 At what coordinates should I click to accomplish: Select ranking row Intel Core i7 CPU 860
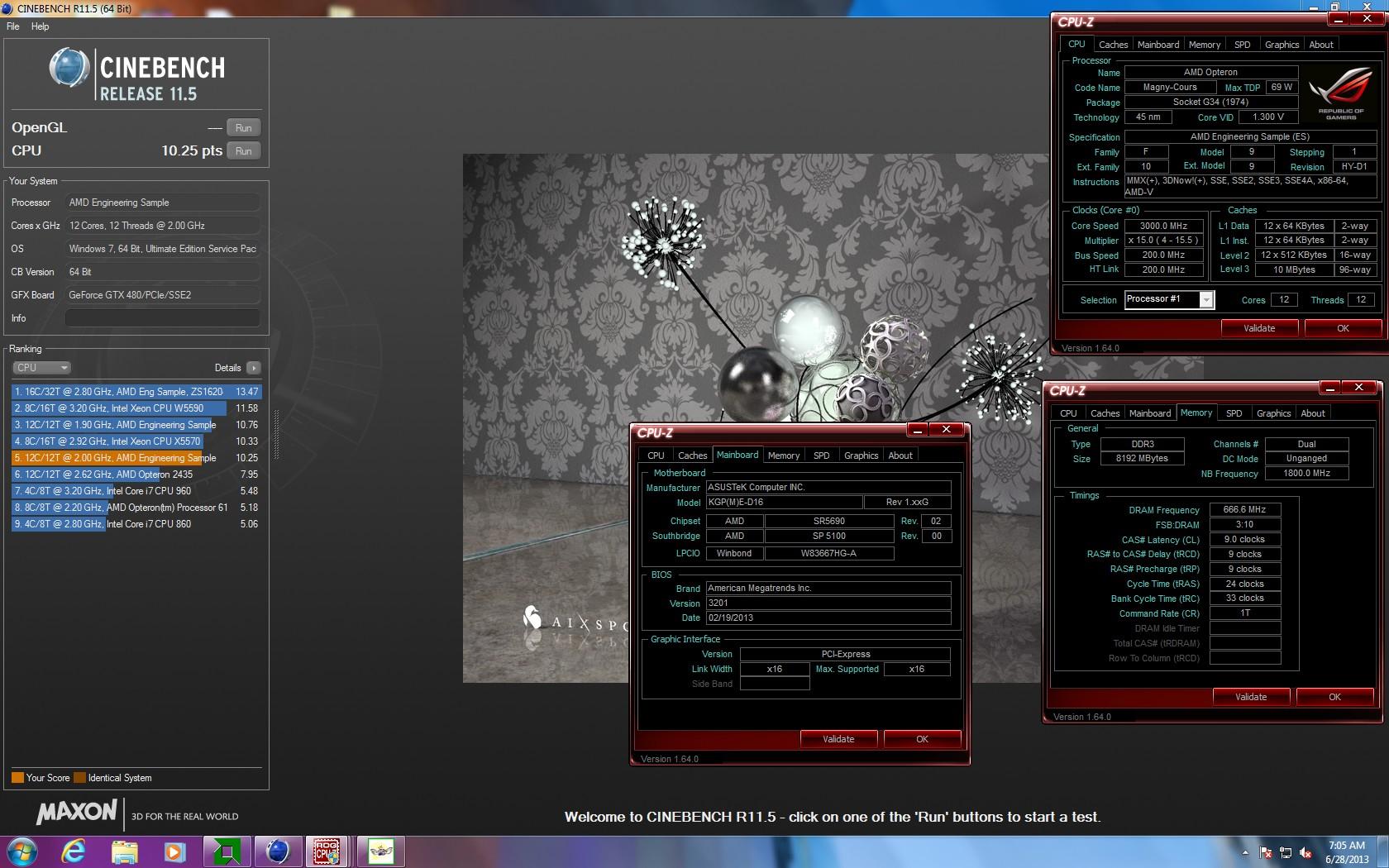[136, 524]
